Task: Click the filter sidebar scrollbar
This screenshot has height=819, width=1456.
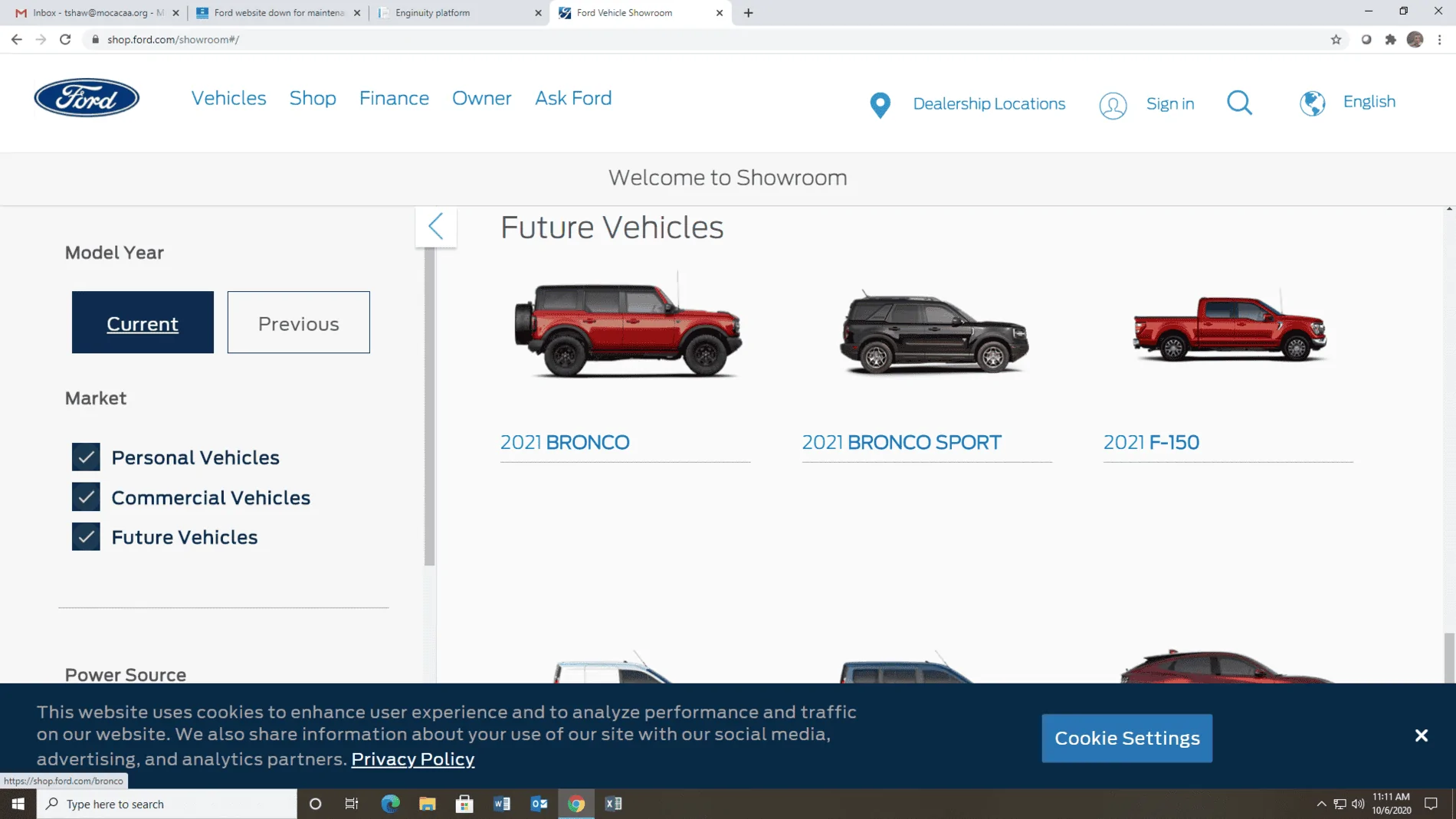Action: click(429, 406)
